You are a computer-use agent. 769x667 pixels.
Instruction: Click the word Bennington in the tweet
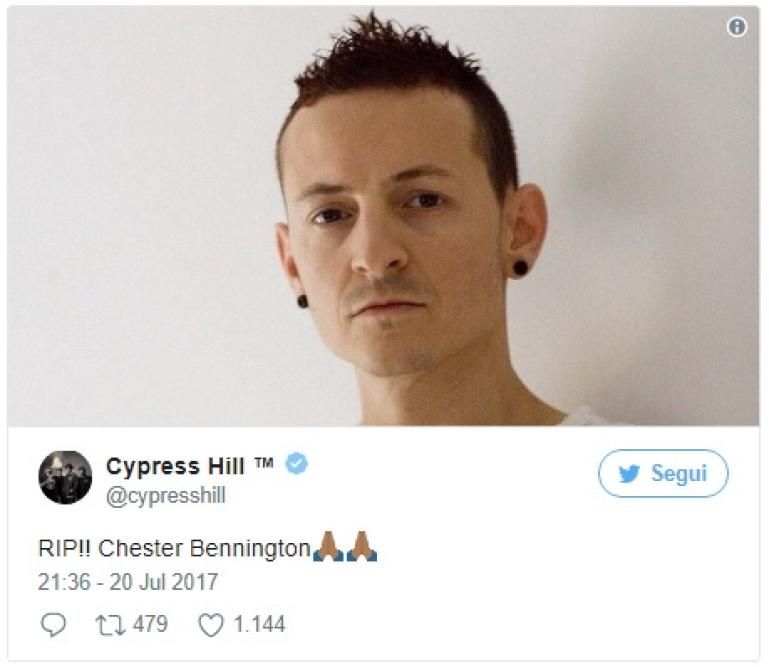point(250,549)
